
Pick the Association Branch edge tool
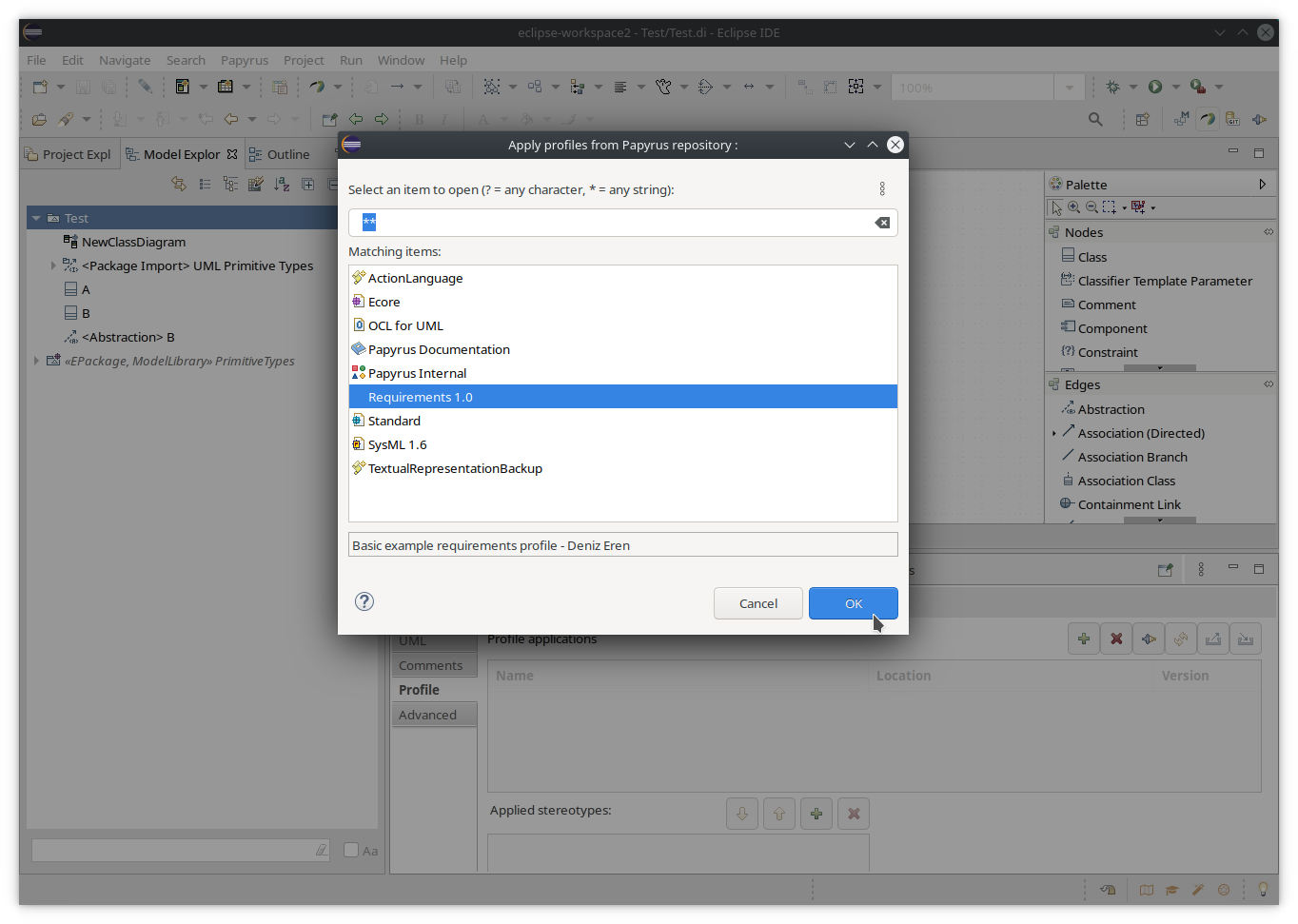(1124, 457)
